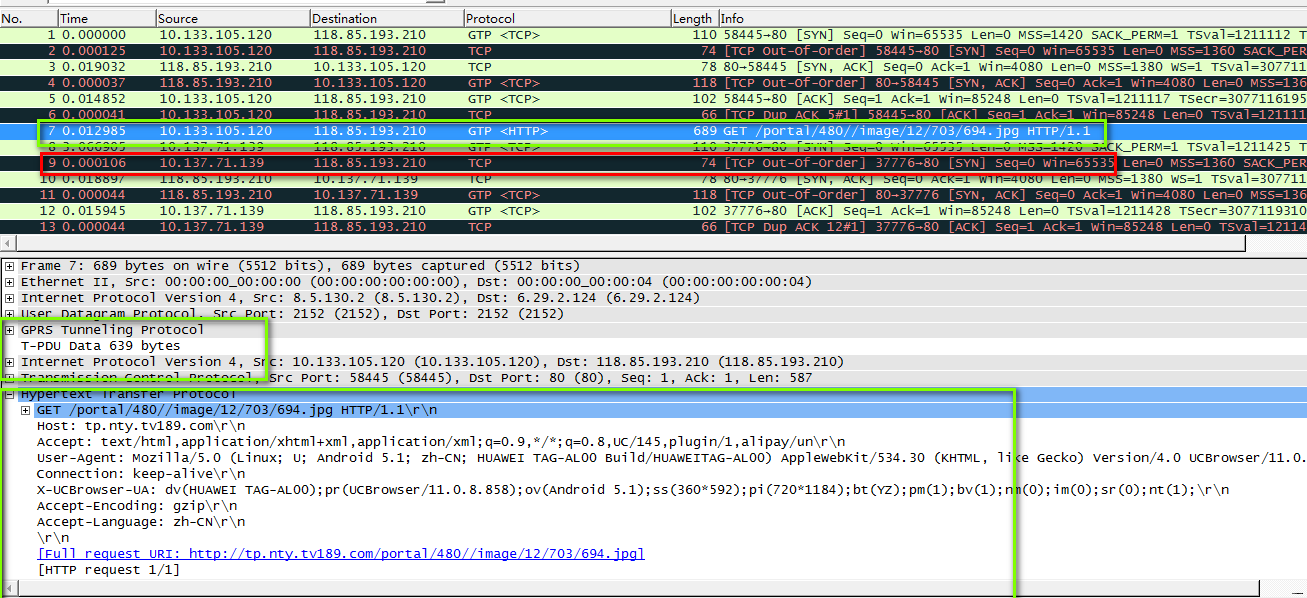Viewport: 1307px width, 598px height.
Task: Select packet 3 SYN, ACK row
Action: pyautogui.click(x=653, y=67)
